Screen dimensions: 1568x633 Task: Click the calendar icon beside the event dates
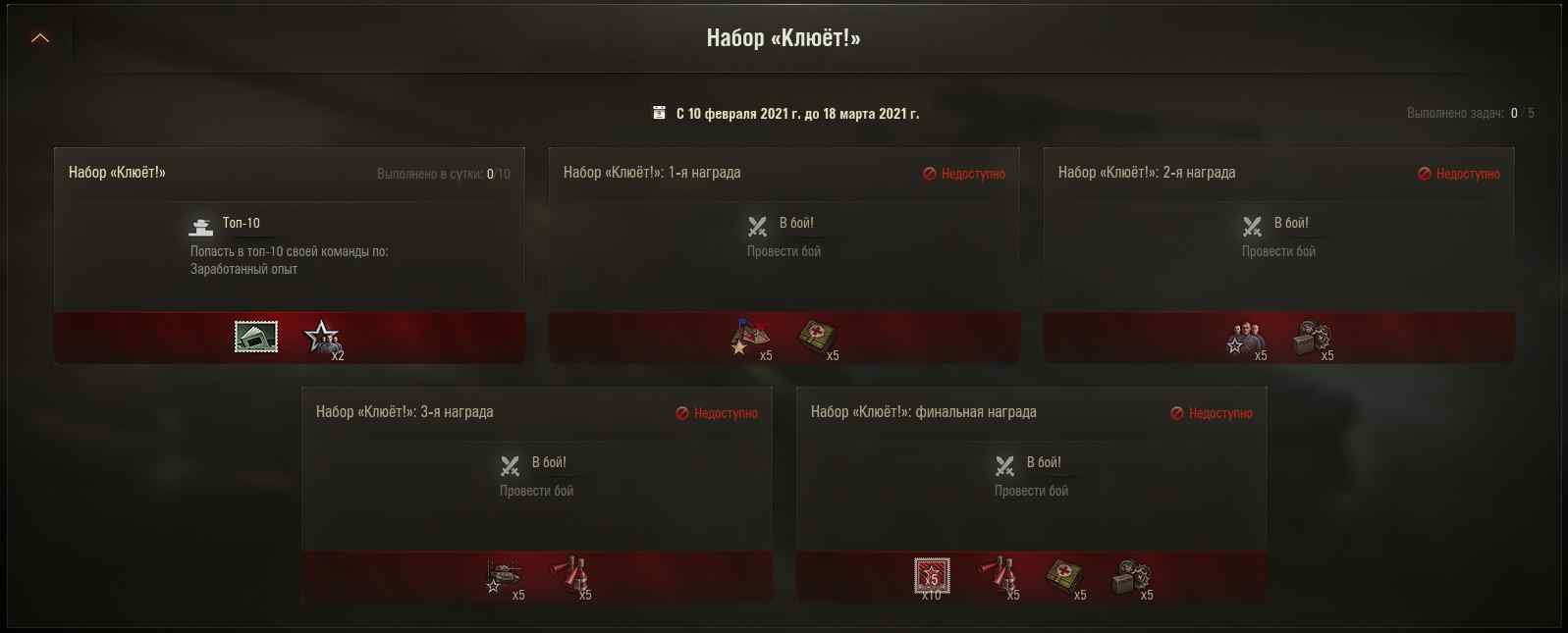tap(659, 113)
